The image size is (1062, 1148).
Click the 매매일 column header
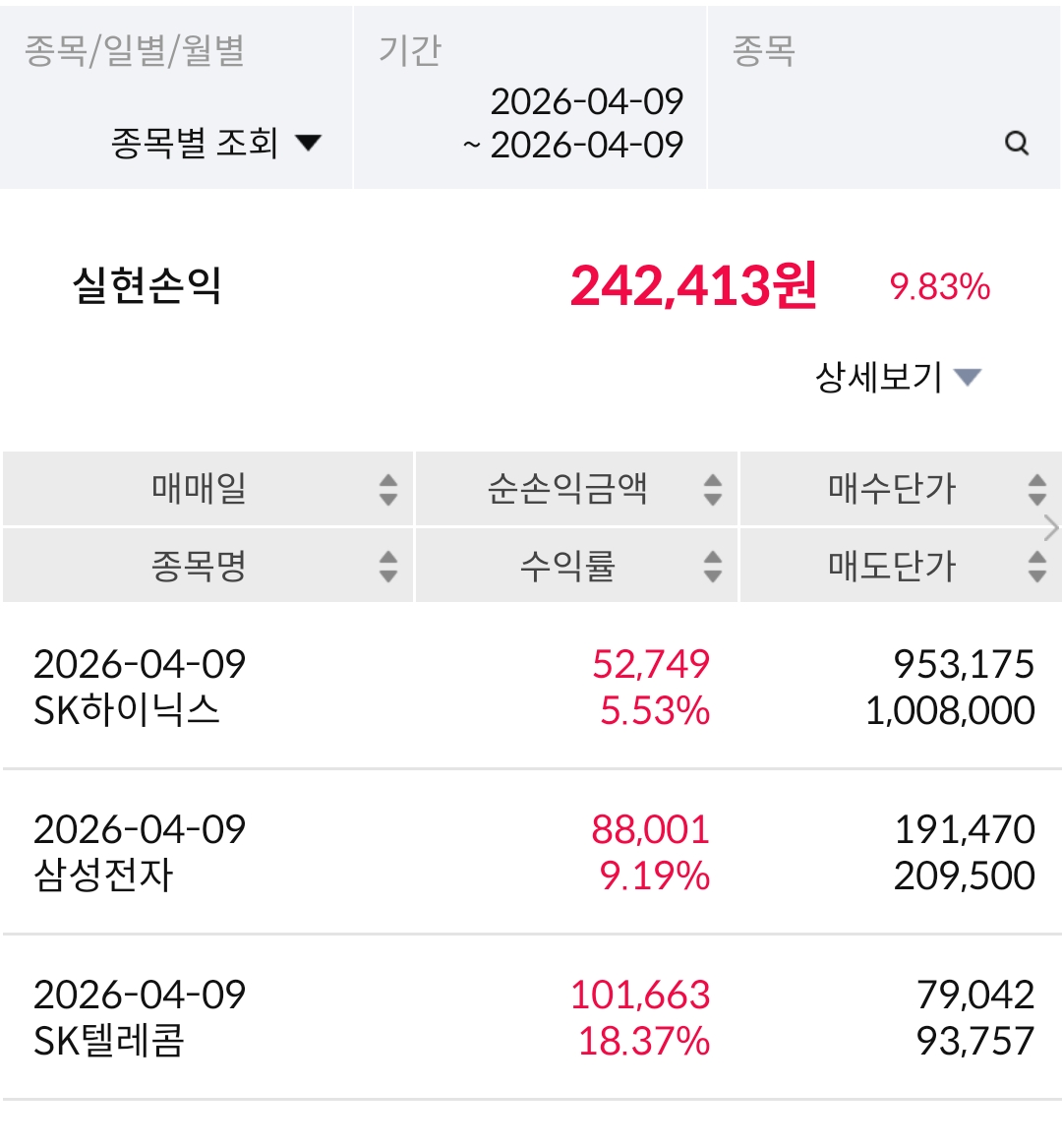tap(200, 489)
